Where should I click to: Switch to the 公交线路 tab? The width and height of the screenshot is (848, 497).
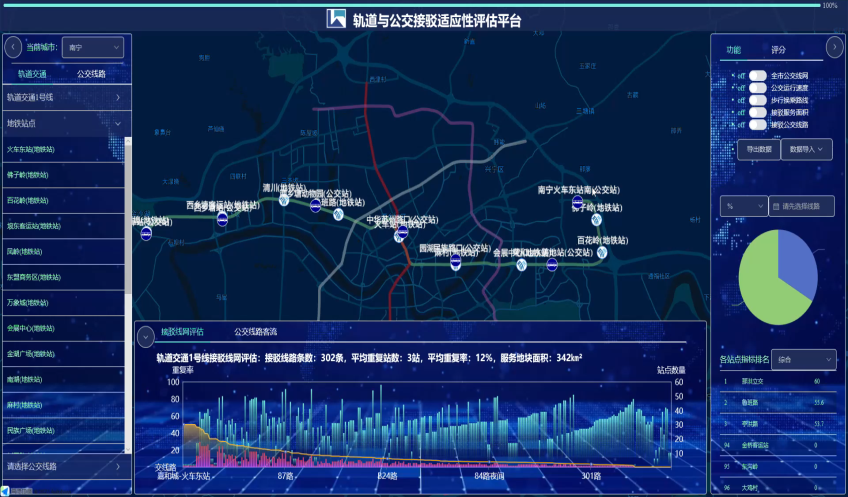[91, 74]
